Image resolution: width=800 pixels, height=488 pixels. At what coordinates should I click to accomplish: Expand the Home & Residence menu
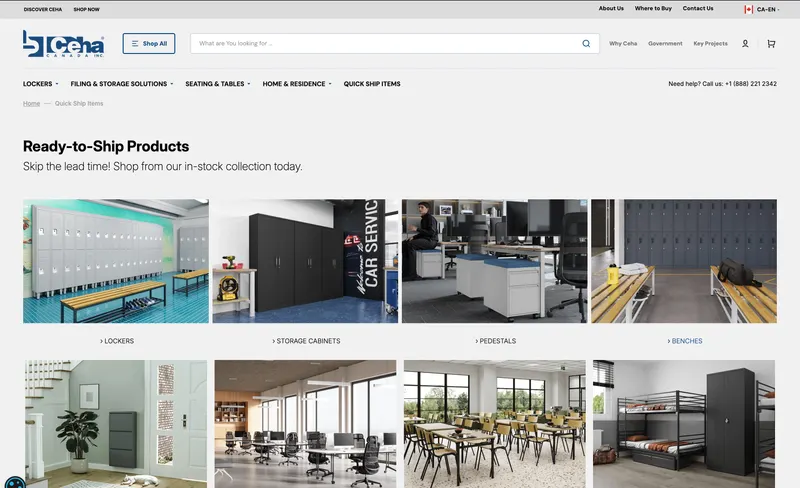[297, 84]
